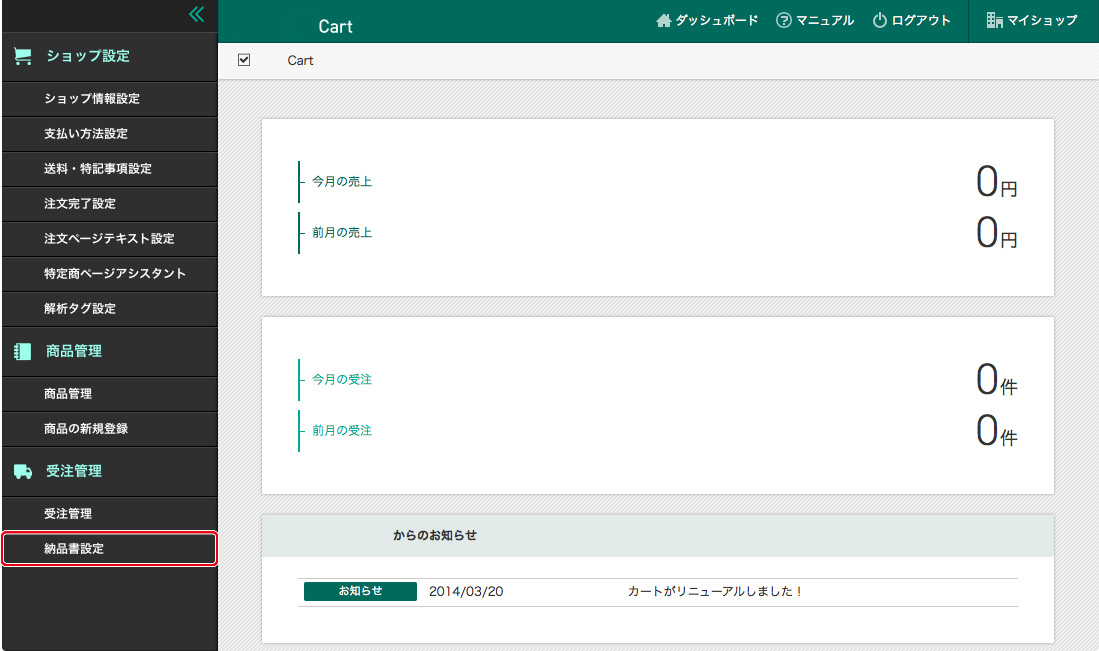The width and height of the screenshot is (1099, 651).
Task: Open 特定商ページアシスタント menu item
Action: pyautogui.click(x=110, y=274)
